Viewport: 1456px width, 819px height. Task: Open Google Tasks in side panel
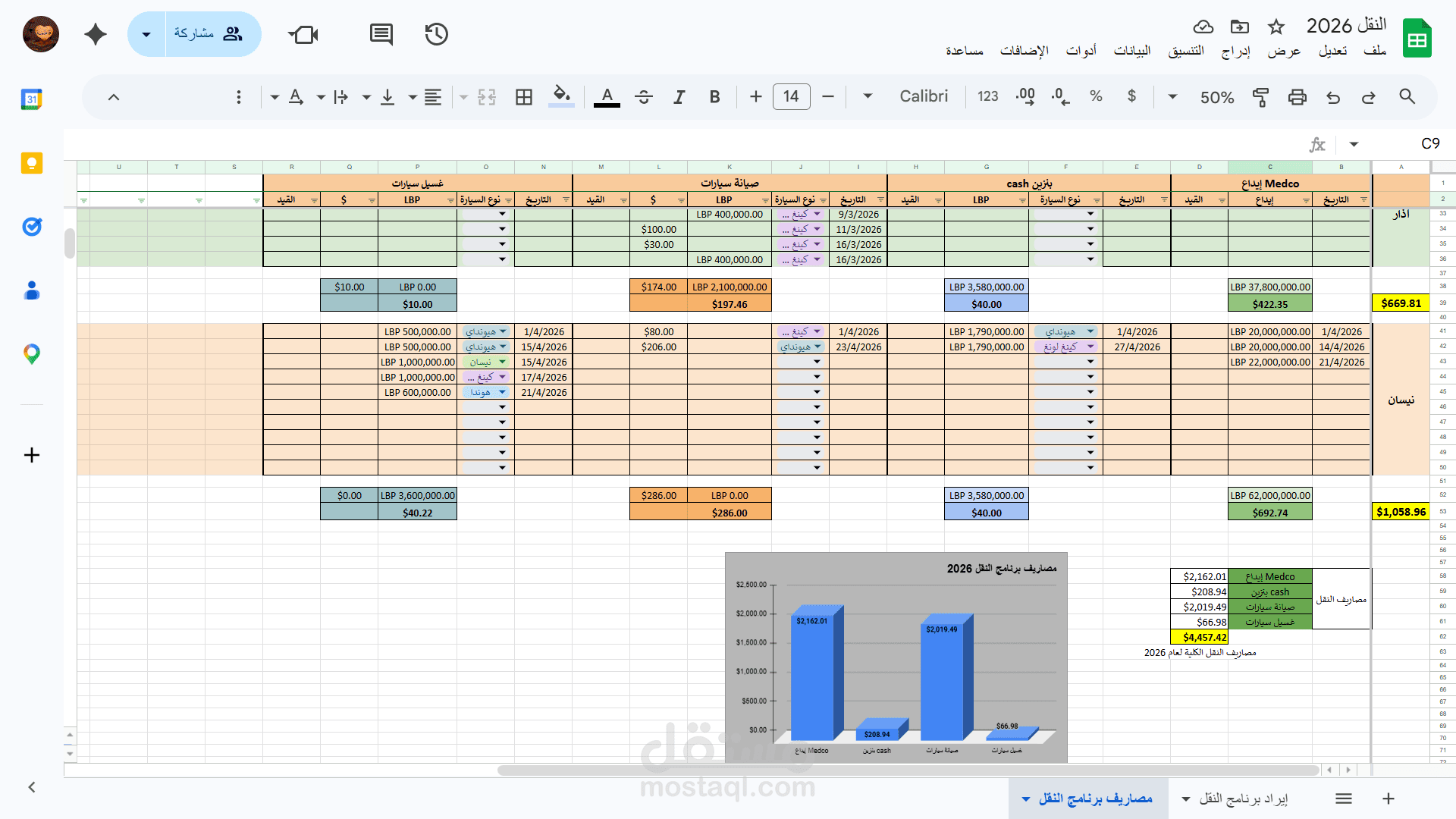pyautogui.click(x=32, y=226)
